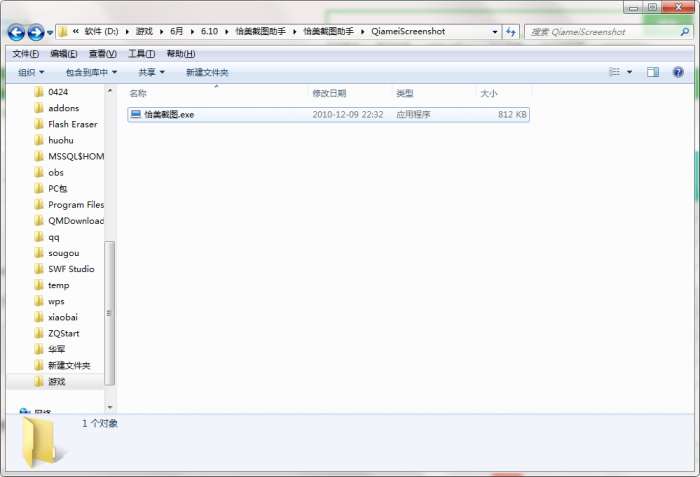700x477 pixels.
Task: Click the Forward navigation arrow
Action: pyautogui.click(x=36, y=32)
